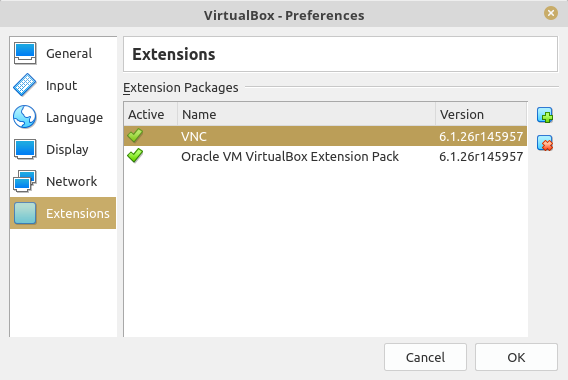568x380 pixels.
Task: Open Display settings via monitor icon
Action: click(x=25, y=149)
